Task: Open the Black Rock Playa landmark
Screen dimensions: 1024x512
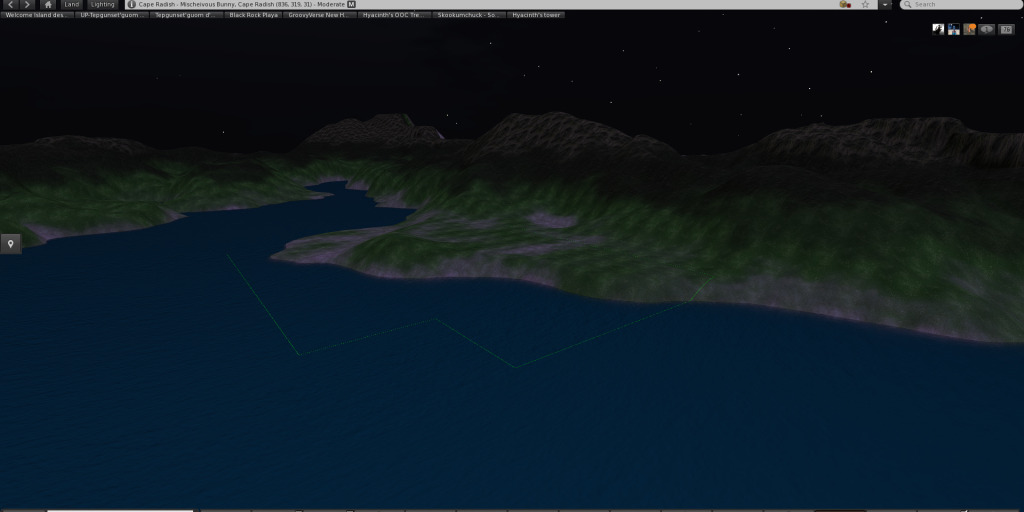Action: pos(253,16)
